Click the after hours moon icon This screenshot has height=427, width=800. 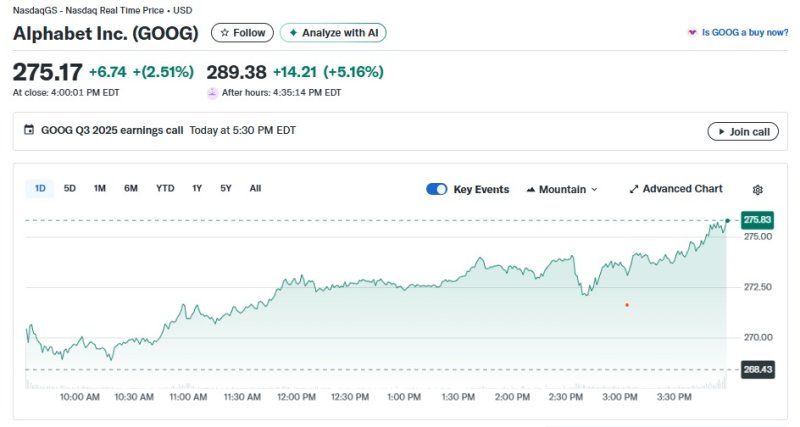coord(212,92)
